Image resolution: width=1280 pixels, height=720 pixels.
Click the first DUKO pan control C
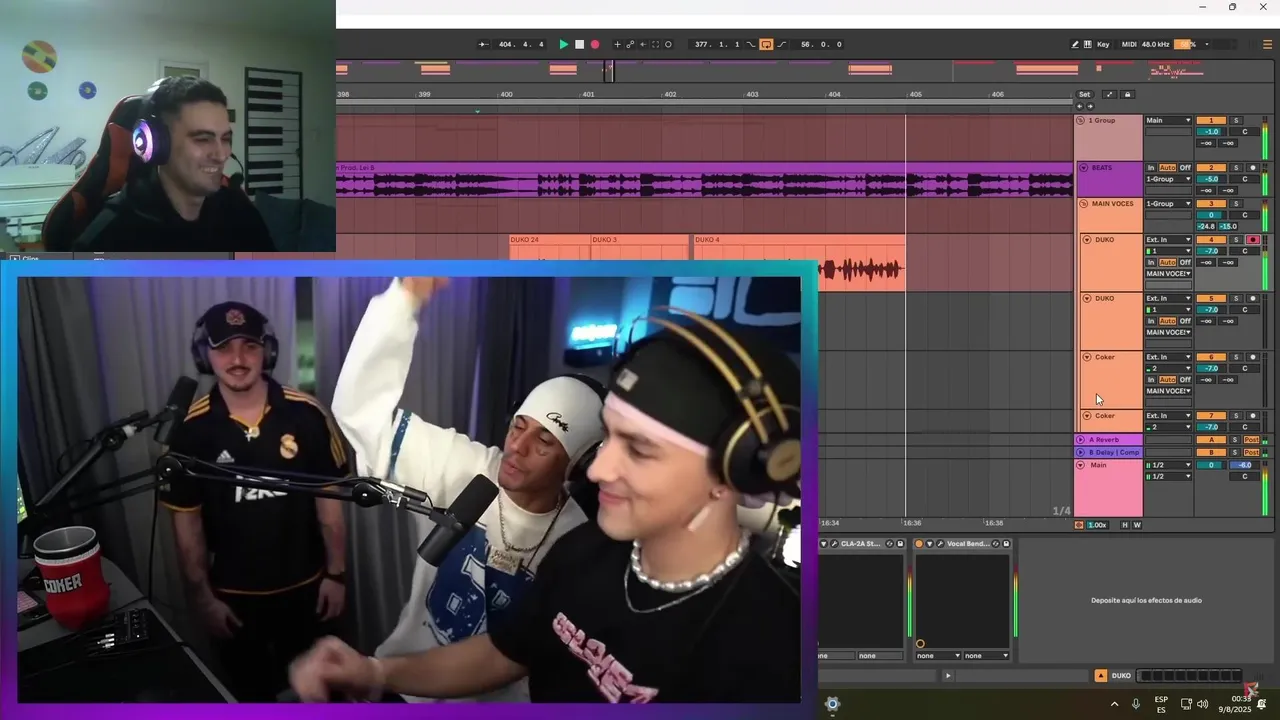coord(1245,251)
